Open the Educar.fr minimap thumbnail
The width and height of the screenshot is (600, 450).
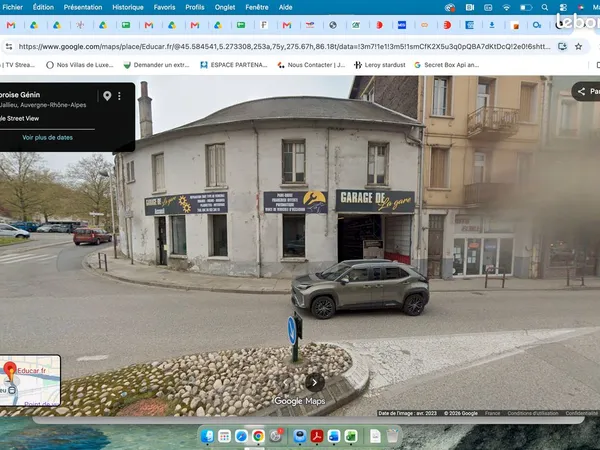point(30,380)
